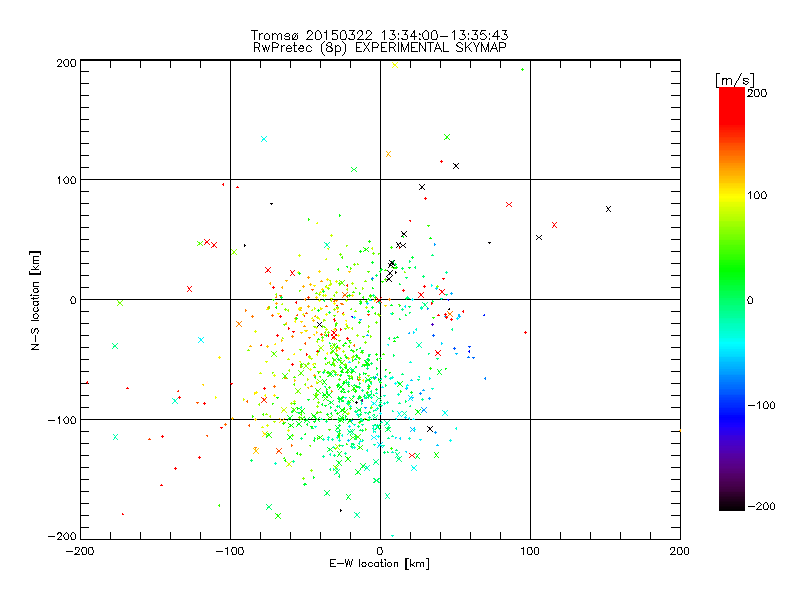This screenshot has width=800, height=600.
Task: Click the x-axis tick label '0'
Action: (x=380, y=551)
